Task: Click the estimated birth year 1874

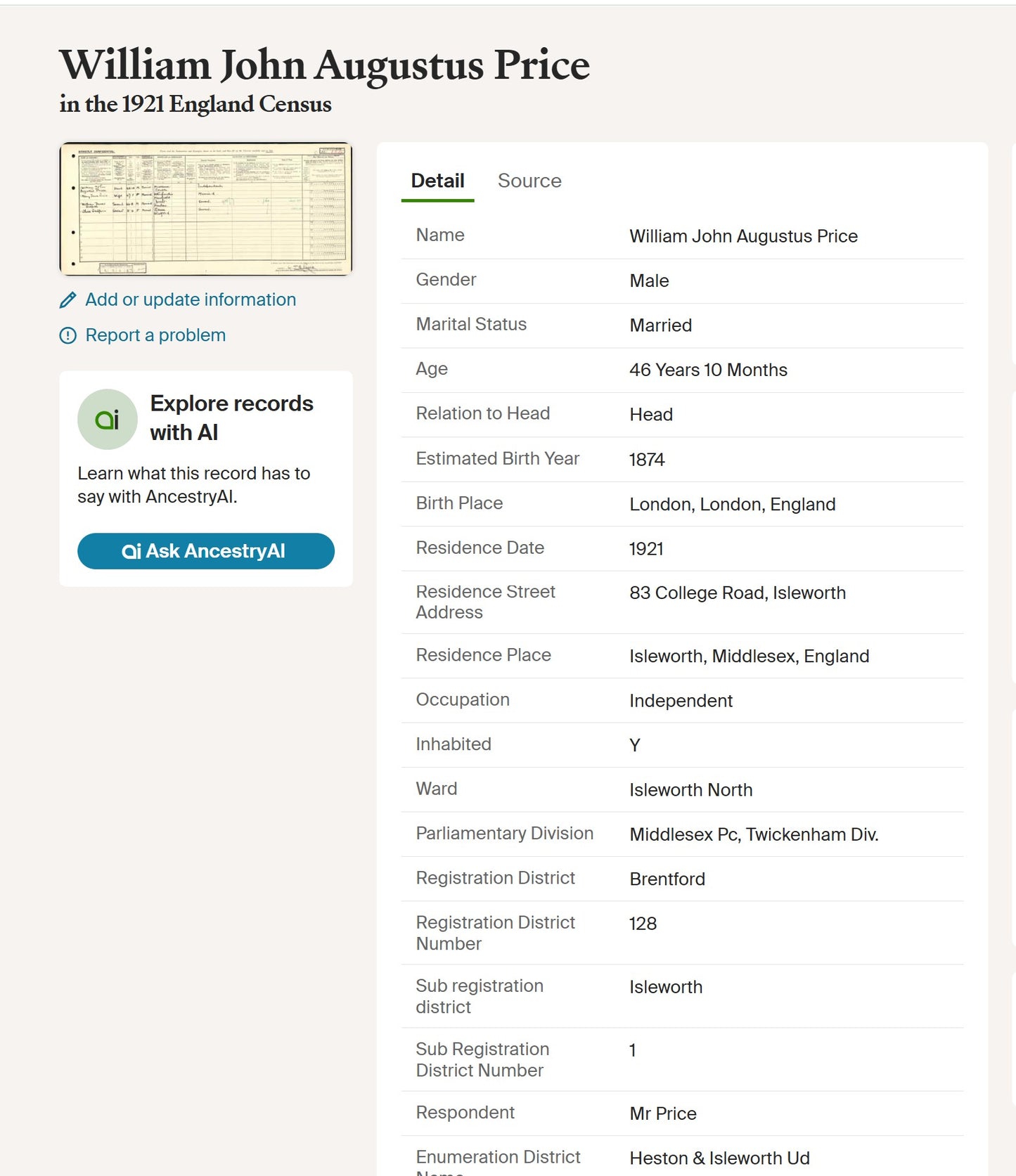Action: click(646, 460)
